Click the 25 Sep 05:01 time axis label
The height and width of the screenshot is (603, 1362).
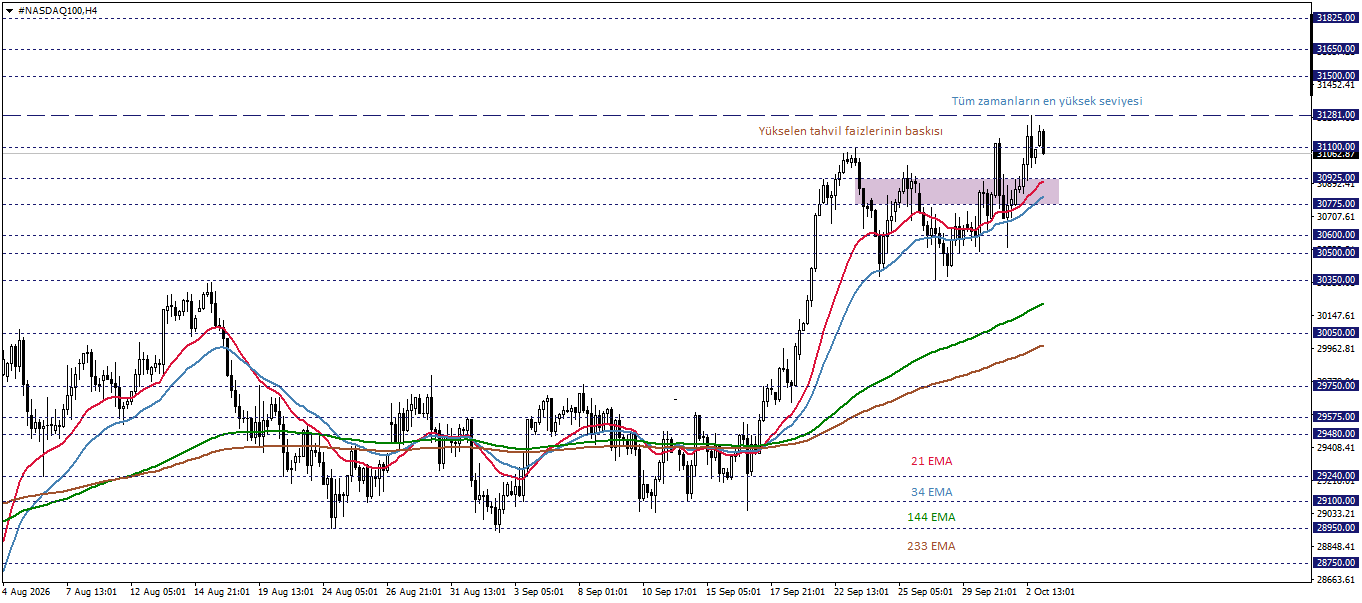[926, 592]
